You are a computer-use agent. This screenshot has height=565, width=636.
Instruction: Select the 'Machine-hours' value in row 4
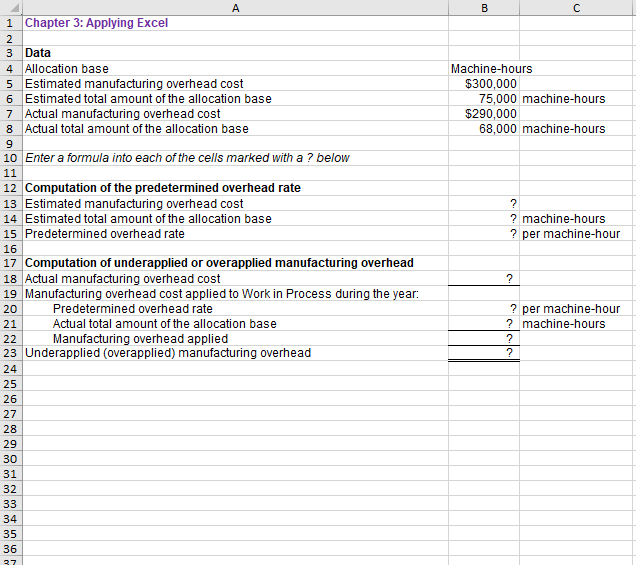click(491, 69)
